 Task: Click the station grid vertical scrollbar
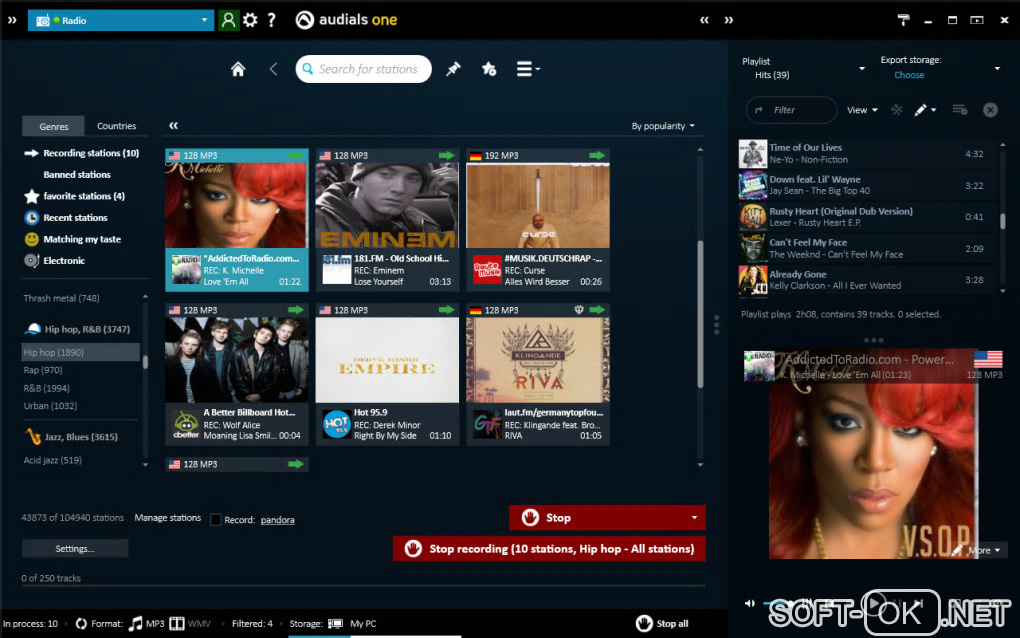click(x=700, y=313)
